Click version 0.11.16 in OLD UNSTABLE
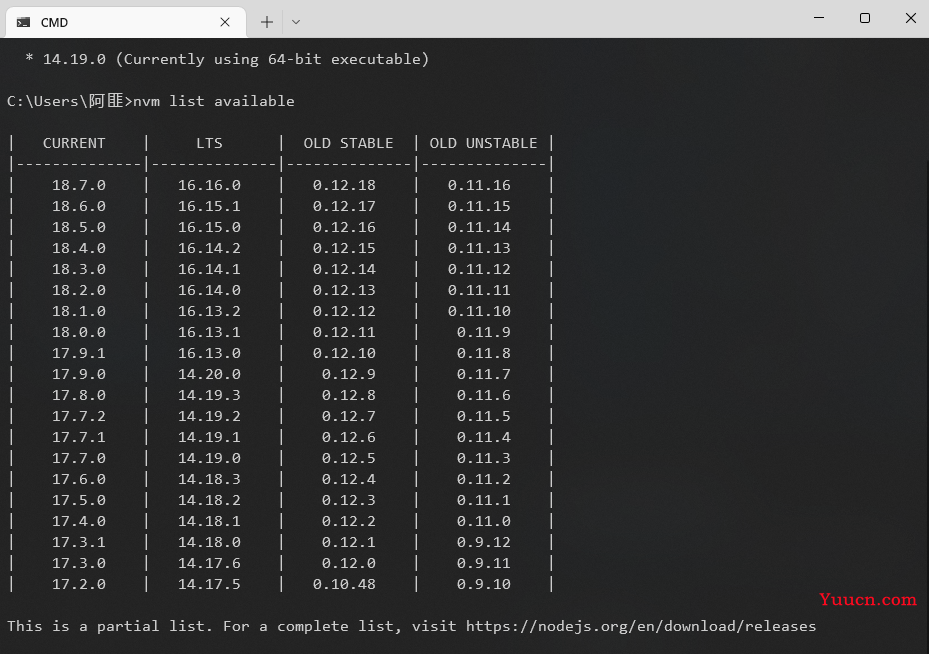 (x=479, y=185)
